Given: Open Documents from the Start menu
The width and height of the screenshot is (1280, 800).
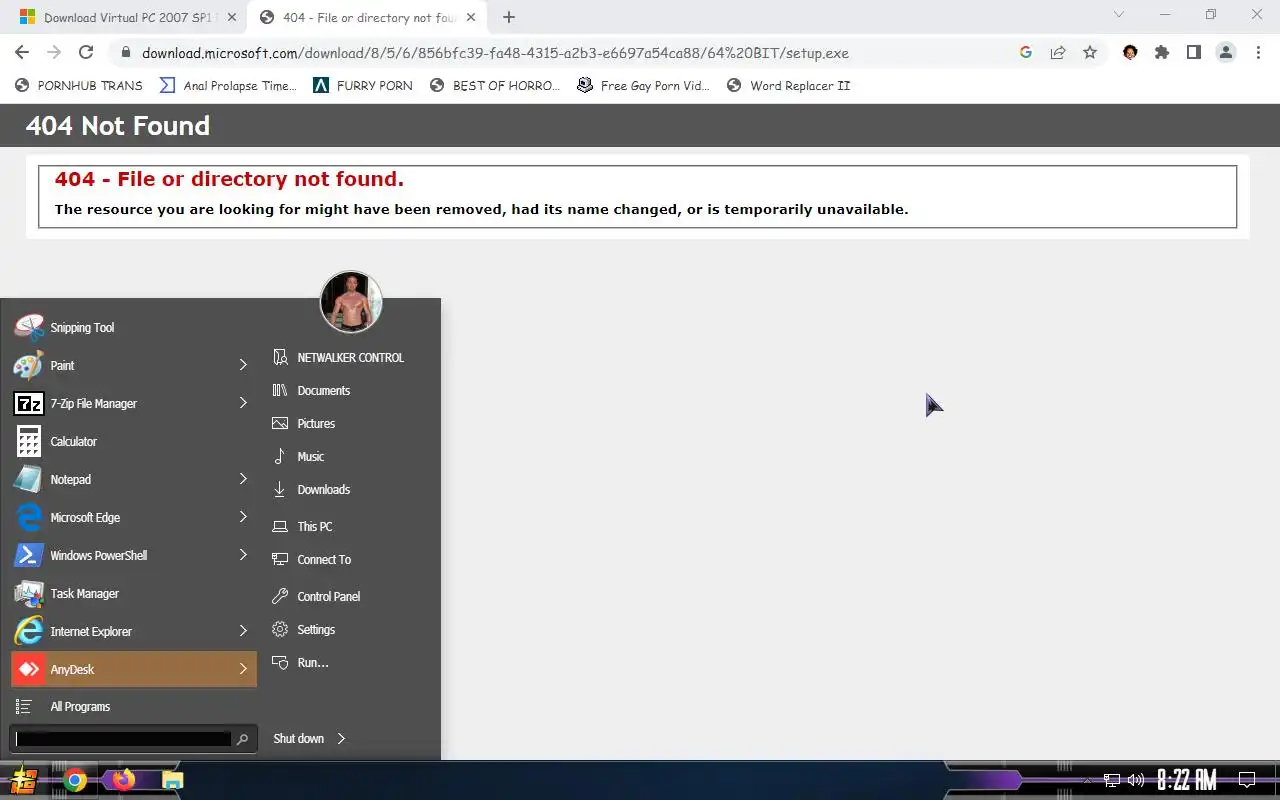Looking at the screenshot, I should (323, 390).
